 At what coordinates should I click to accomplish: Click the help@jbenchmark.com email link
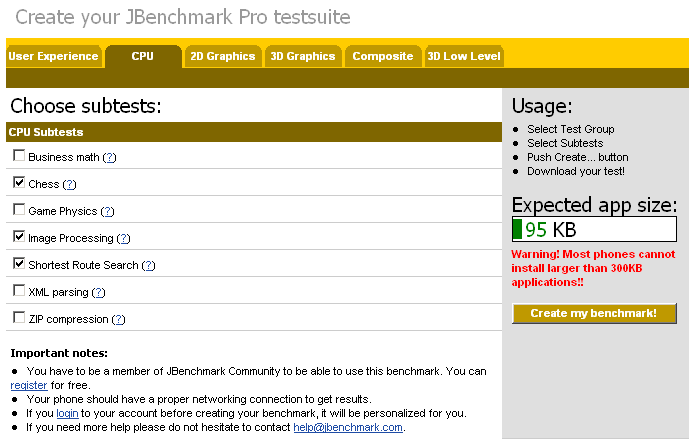348,427
